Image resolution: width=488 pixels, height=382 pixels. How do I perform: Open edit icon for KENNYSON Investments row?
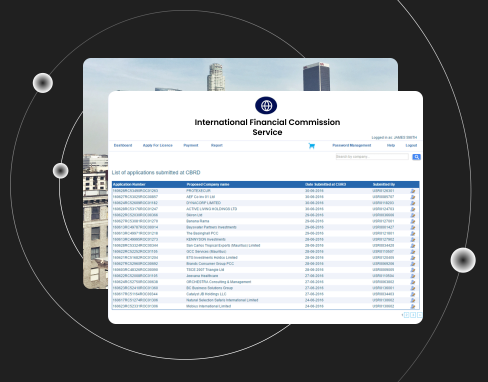point(413,239)
